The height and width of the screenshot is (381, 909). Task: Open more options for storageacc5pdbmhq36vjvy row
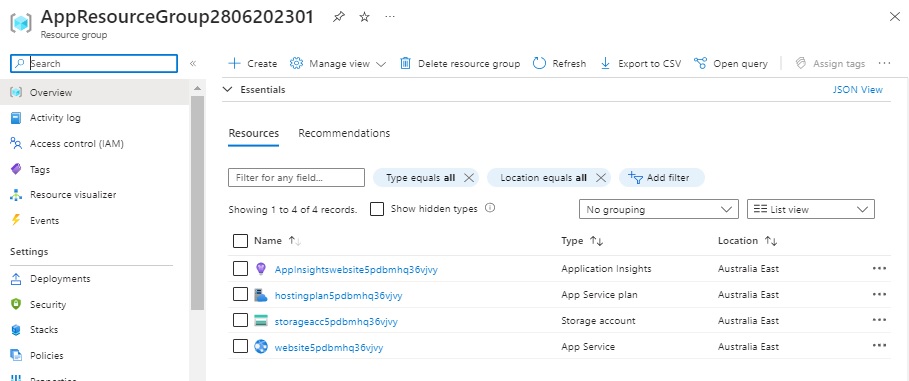tap(879, 320)
